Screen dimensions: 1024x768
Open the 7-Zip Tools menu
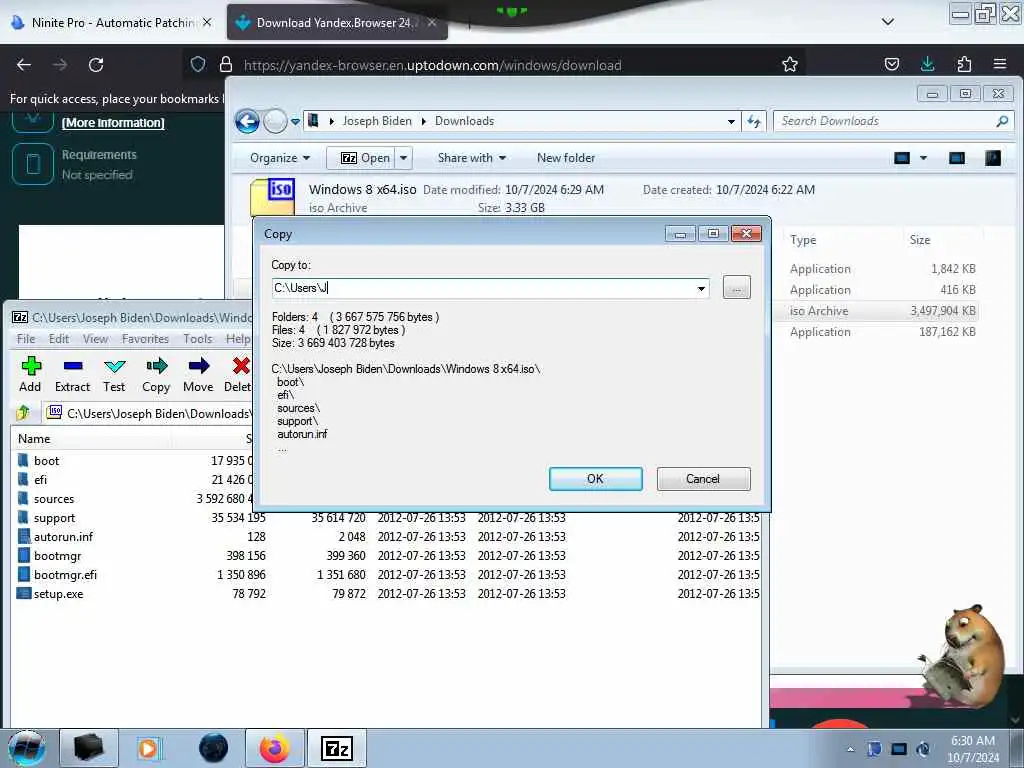(197, 339)
